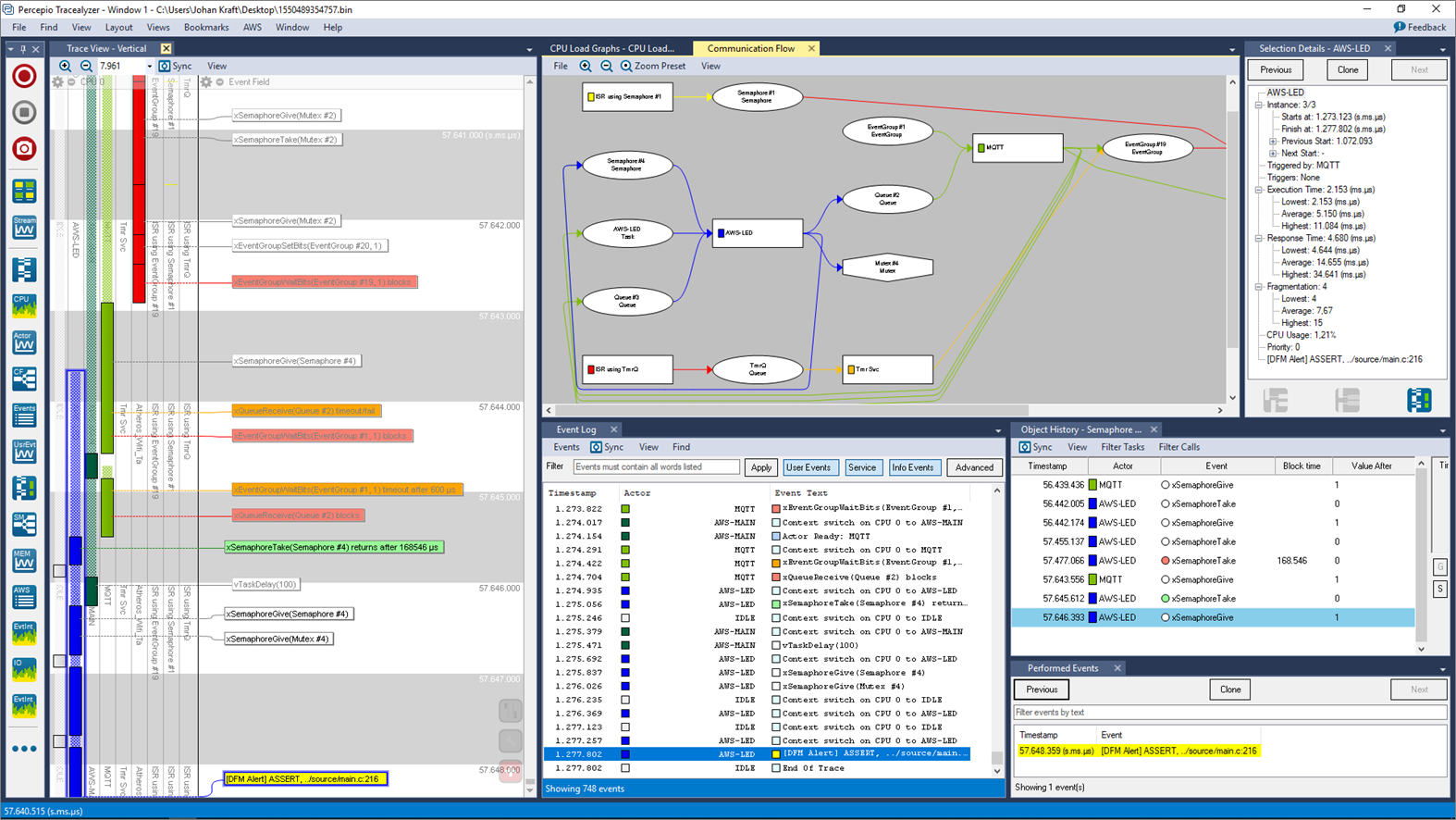The height and width of the screenshot is (820, 1456).
Task: Collapse the Instance: 3/3 tree node
Action: (1259, 105)
